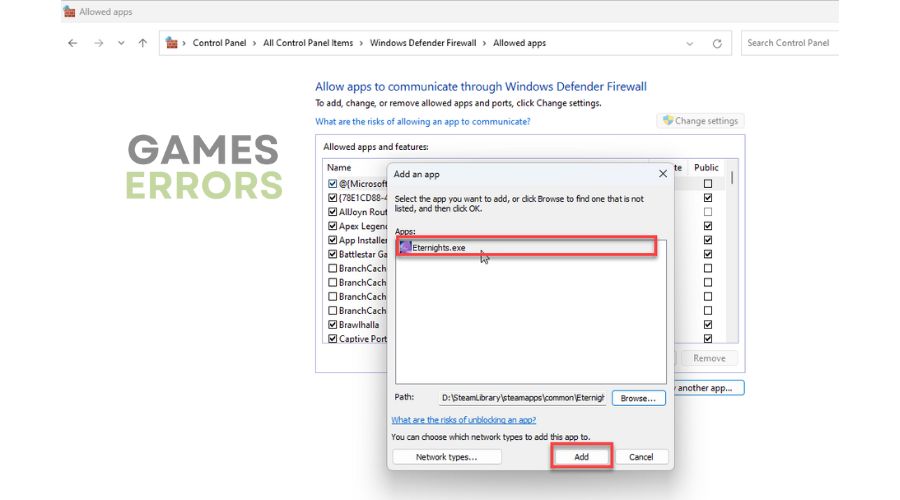Open All Control Panel Items breadcrumb
The height and width of the screenshot is (500, 900).
coord(308,43)
